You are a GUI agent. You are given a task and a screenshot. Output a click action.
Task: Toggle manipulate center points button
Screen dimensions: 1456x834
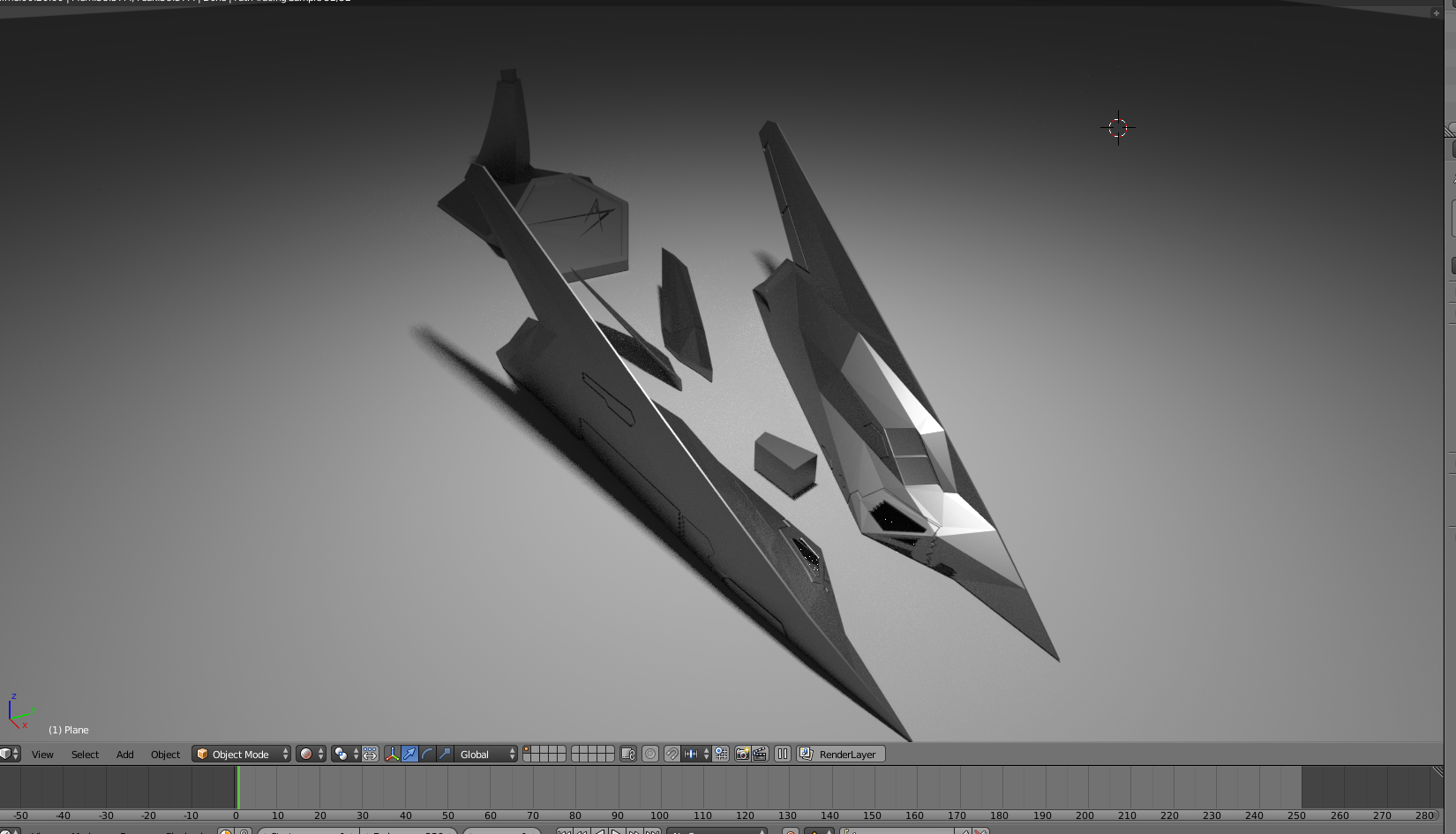(x=370, y=754)
